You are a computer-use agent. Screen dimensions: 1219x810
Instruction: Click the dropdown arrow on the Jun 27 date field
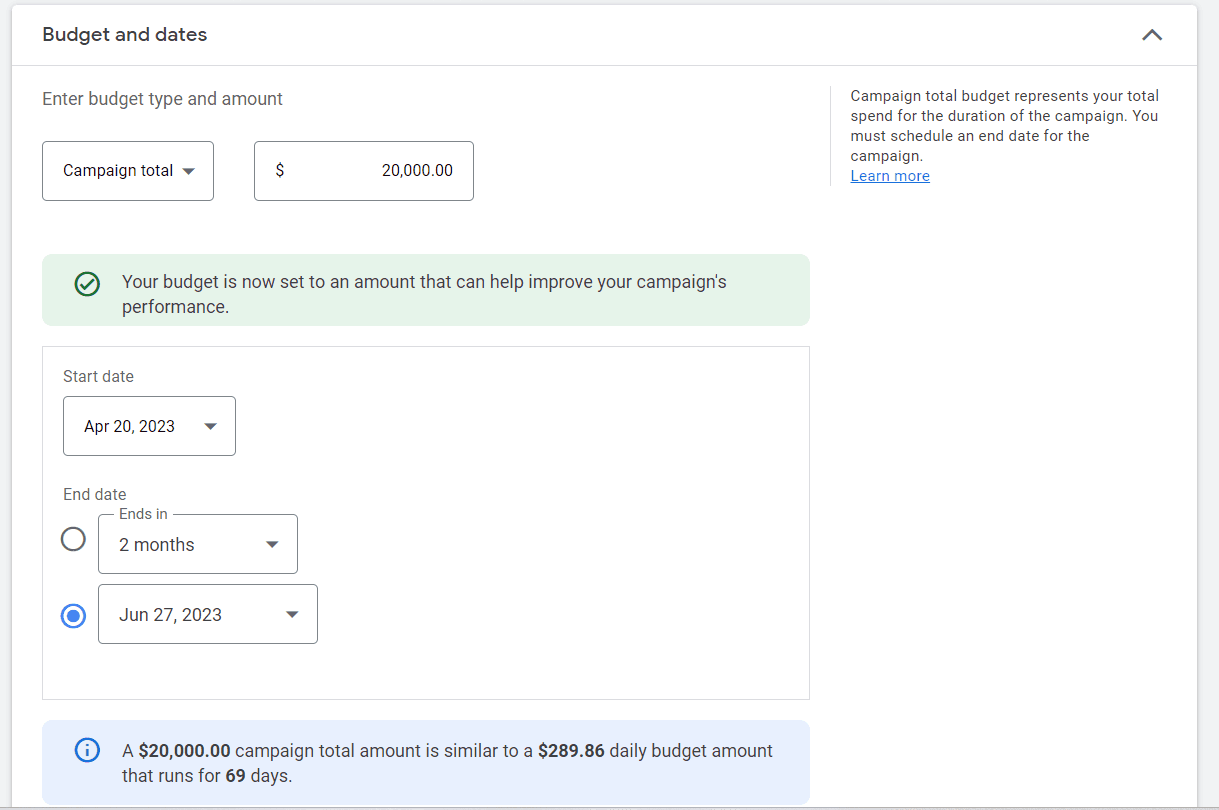click(291, 614)
